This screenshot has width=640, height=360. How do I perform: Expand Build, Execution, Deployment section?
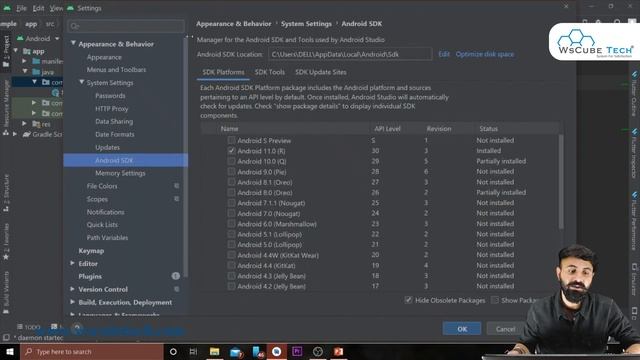click(x=73, y=302)
